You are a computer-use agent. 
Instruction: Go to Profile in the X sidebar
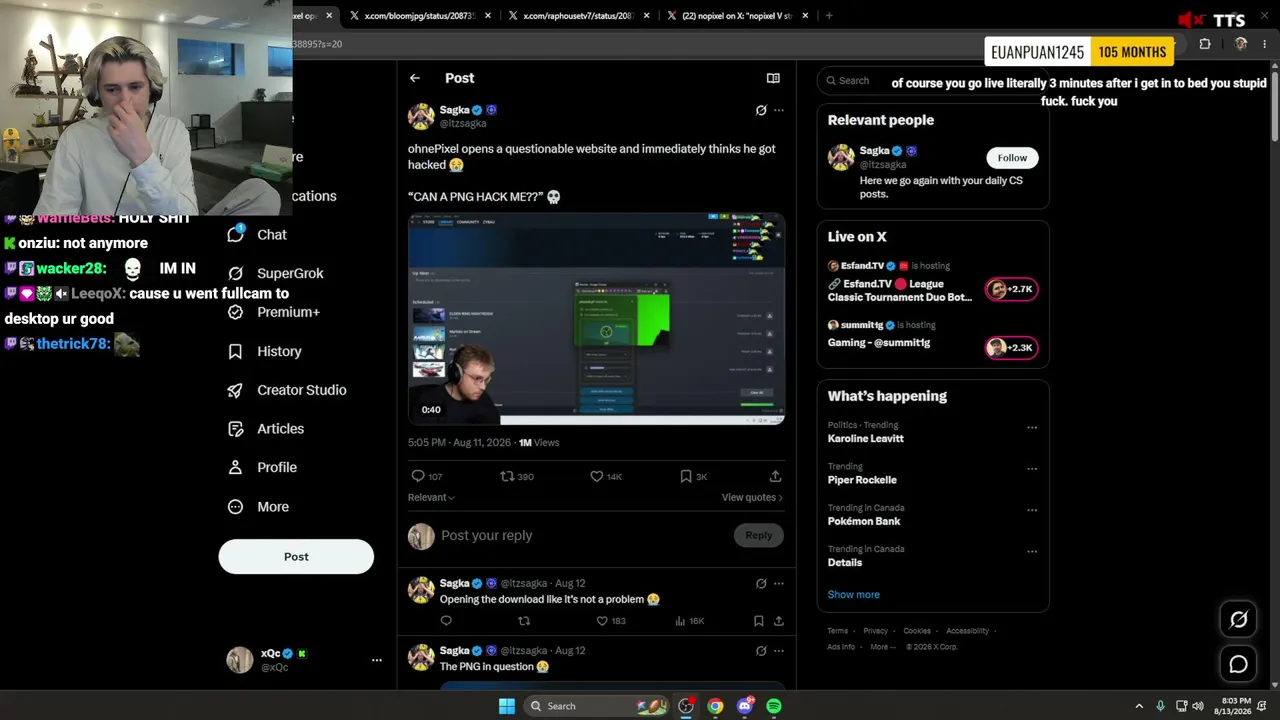(262, 467)
